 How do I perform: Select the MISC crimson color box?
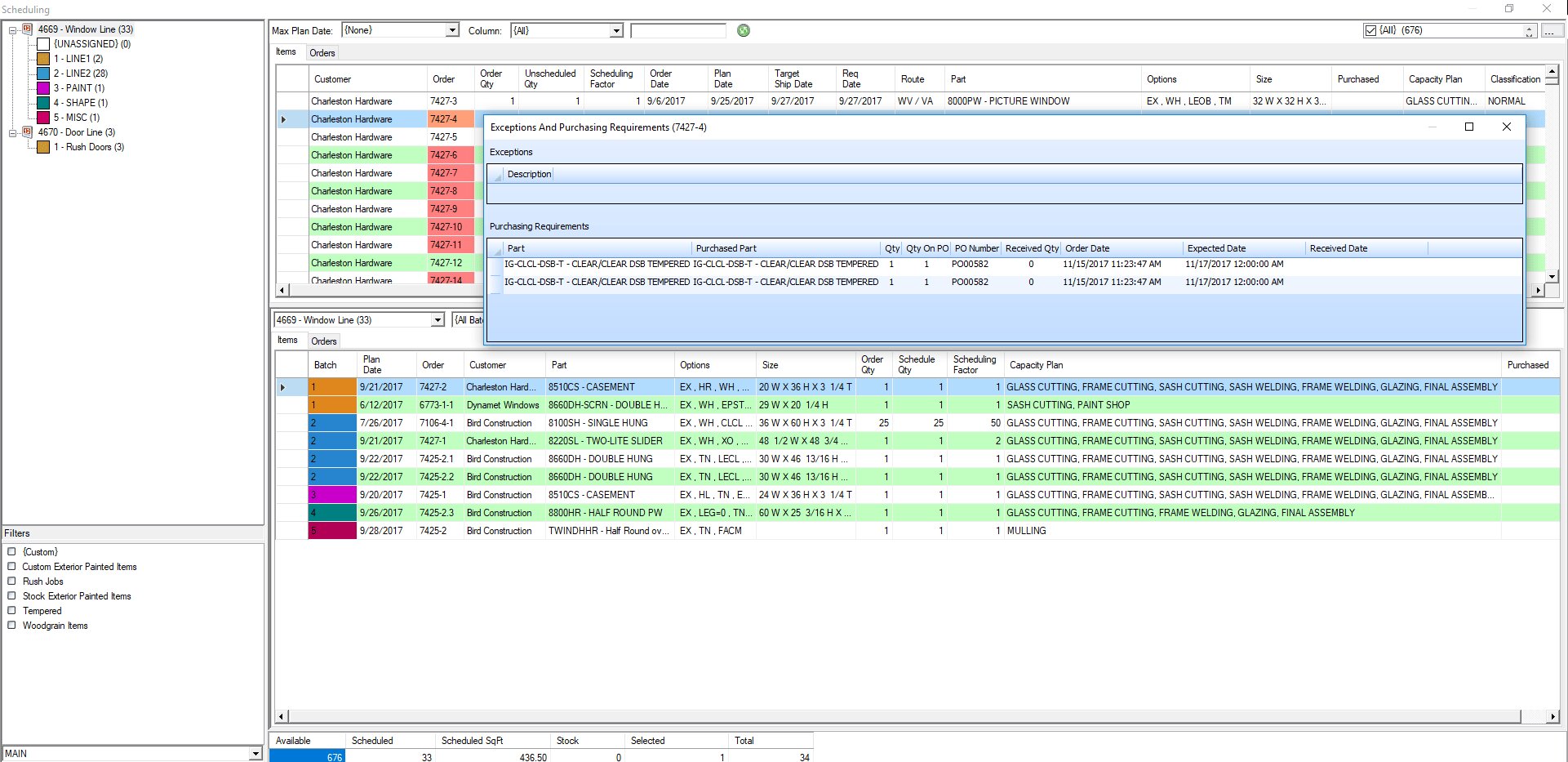pos(43,118)
